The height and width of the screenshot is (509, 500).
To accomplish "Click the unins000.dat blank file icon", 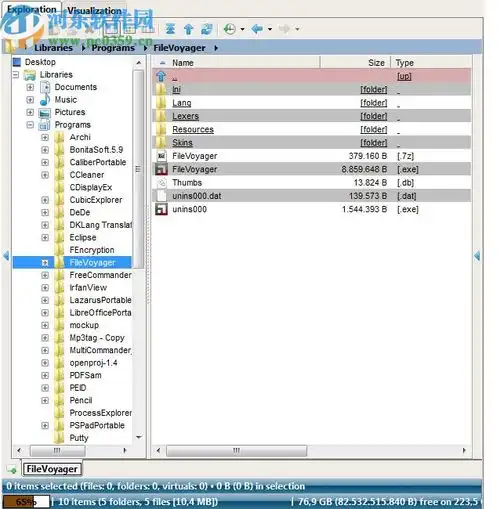I will coord(161,196).
